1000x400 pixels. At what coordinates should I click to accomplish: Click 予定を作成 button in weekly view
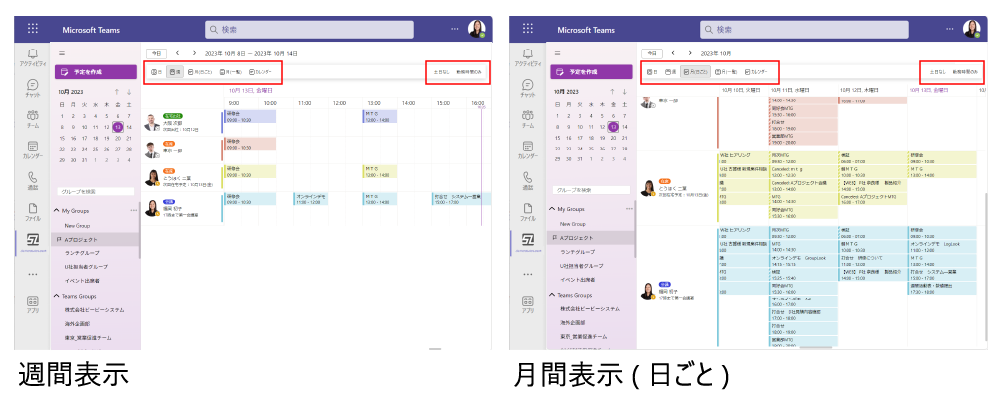pos(96,72)
